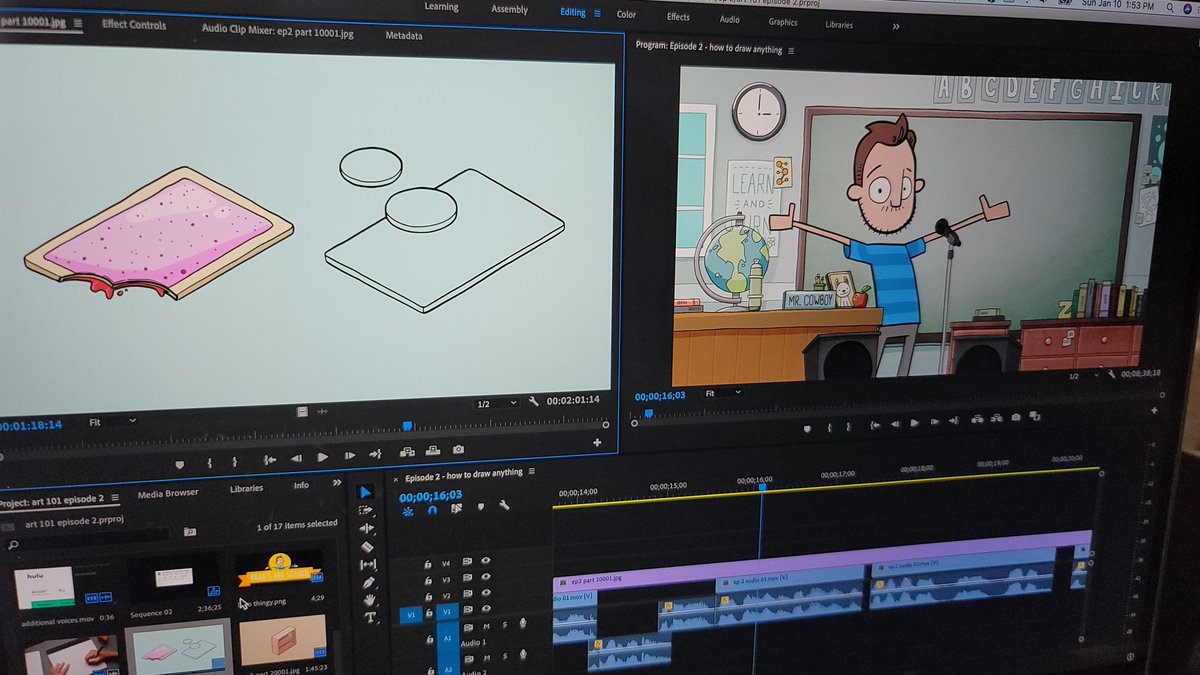Switch to Assembly workspace
Viewport: 1200px width, 675px height.
pyautogui.click(x=509, y=10)
